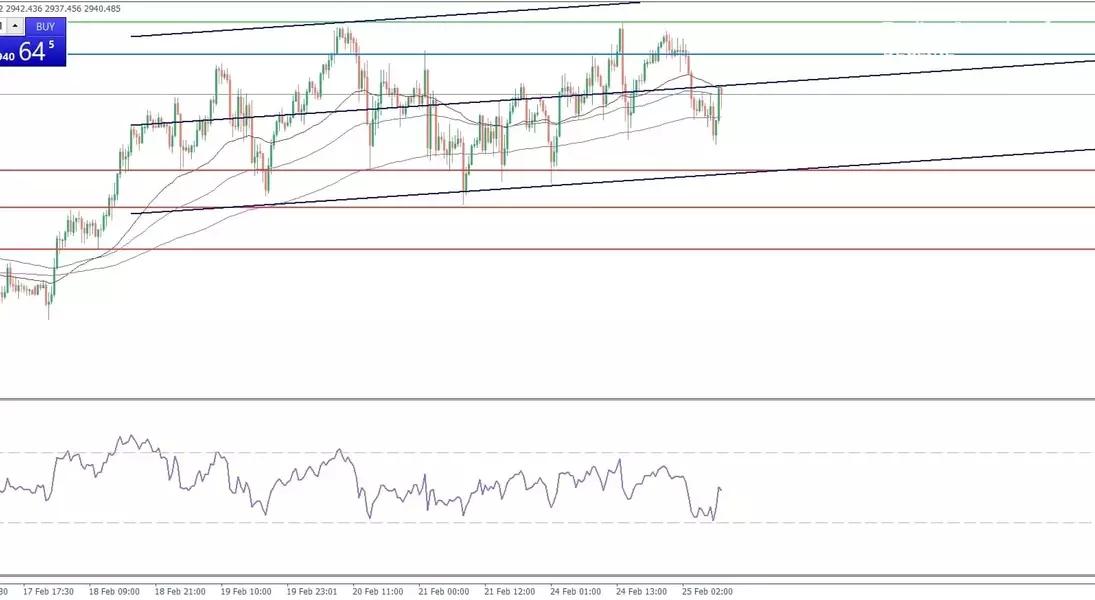Screen dimensions: 1095x600
Task: Select the short upper black trendline
Action: [x=400, y=19]
